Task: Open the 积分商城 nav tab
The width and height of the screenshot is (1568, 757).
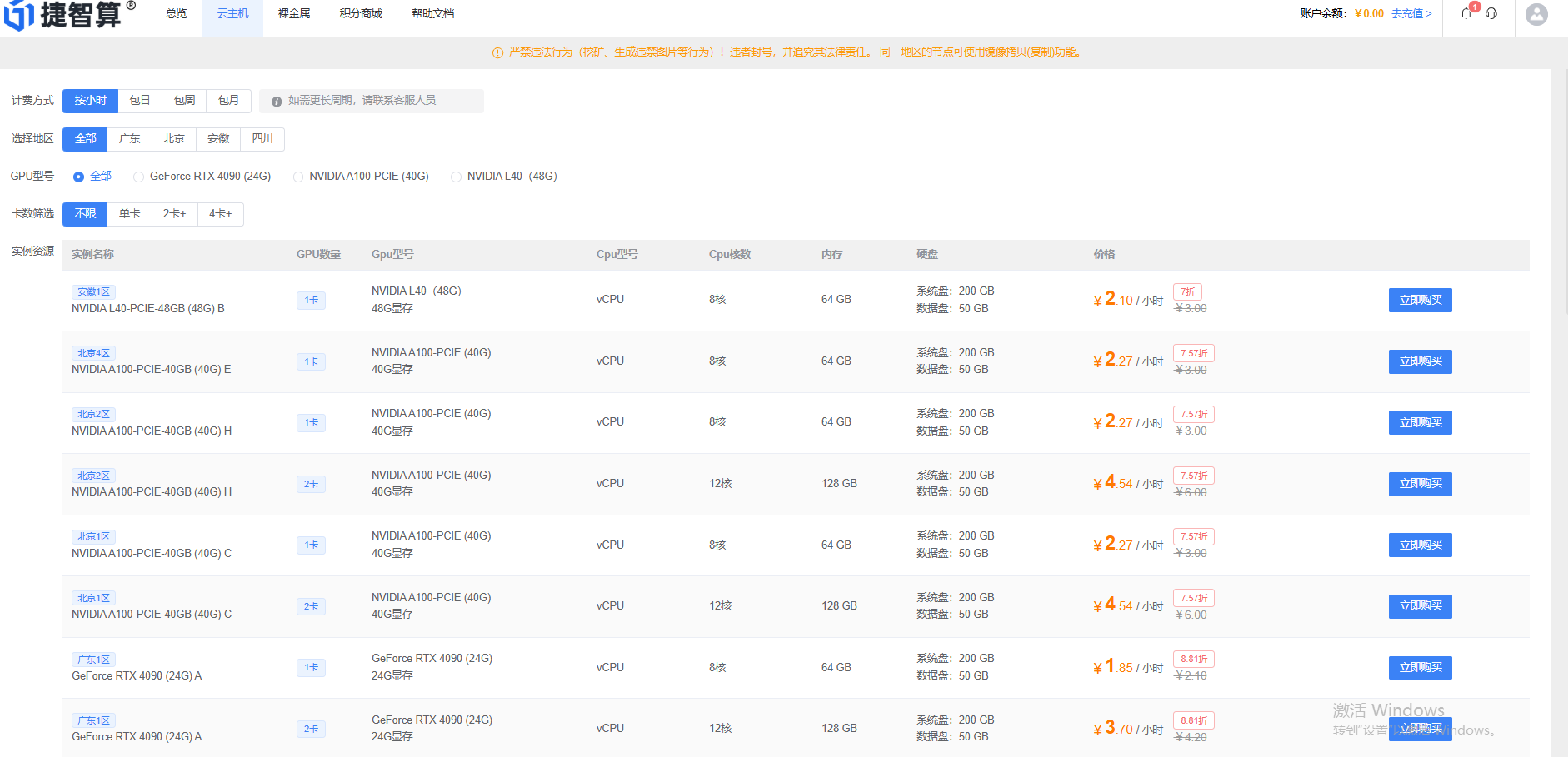Action: 361,14
